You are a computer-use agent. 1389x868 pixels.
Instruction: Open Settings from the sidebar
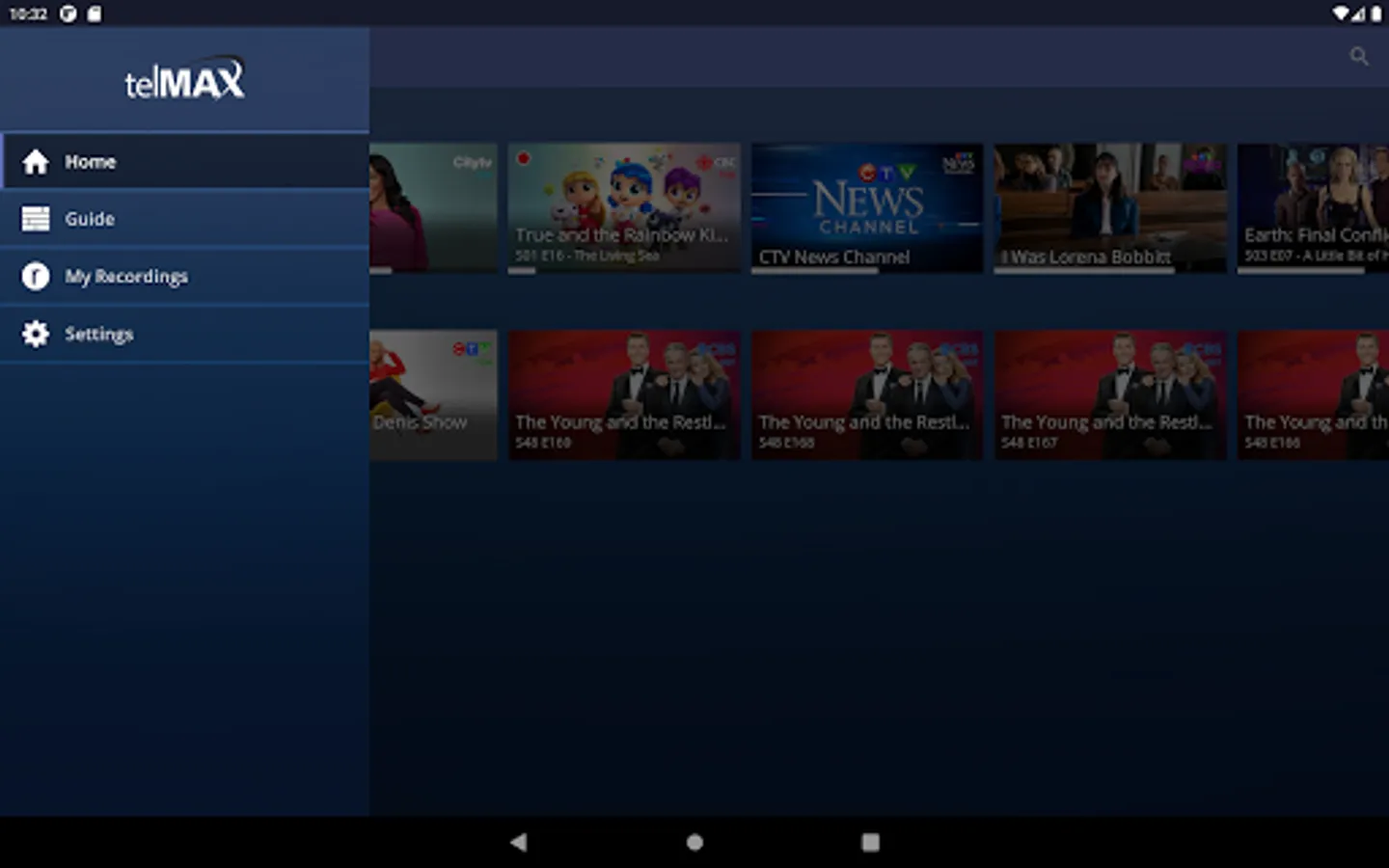[x=184, y=334]
